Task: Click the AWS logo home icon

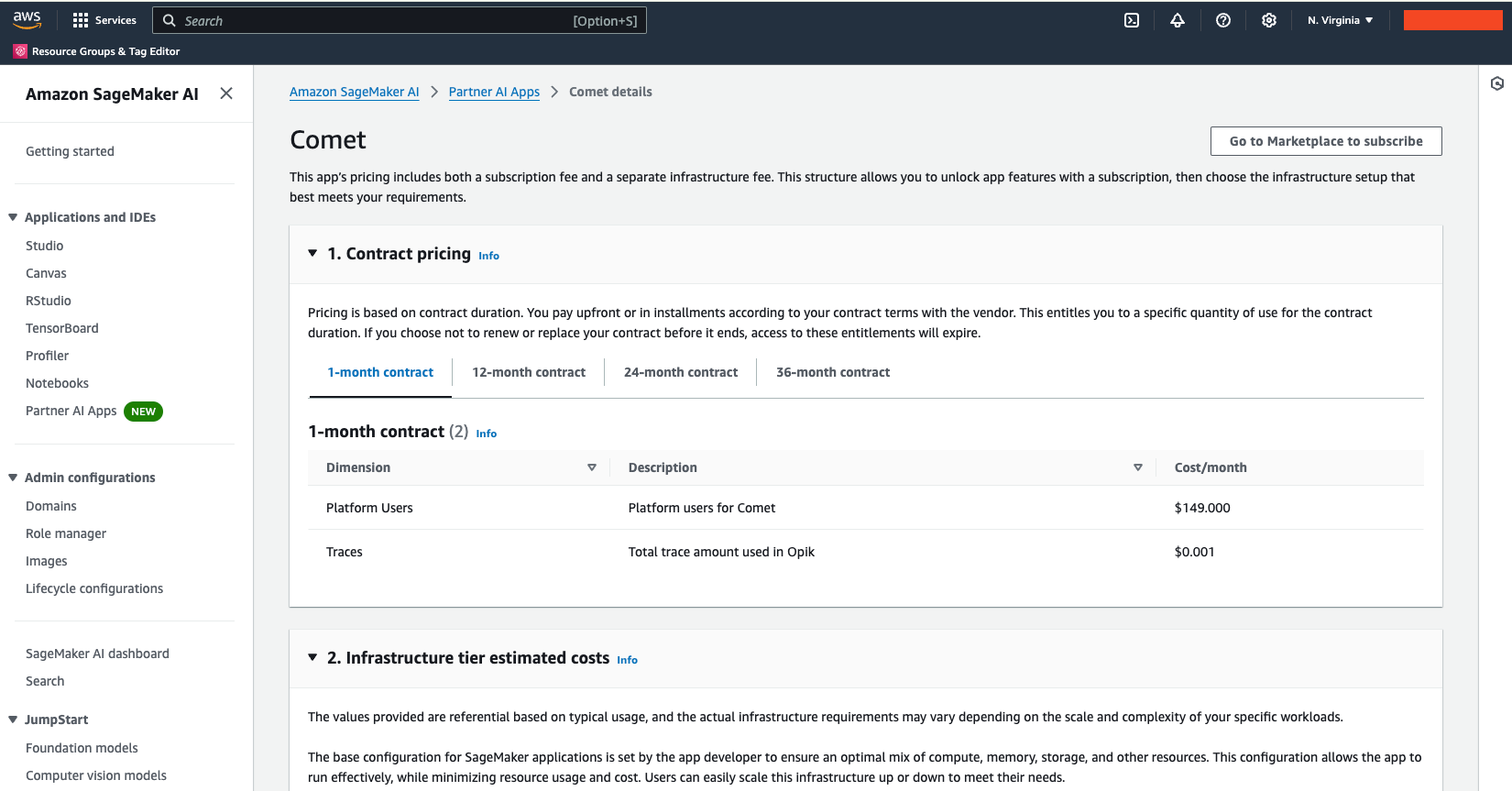Action: point(27,20)
